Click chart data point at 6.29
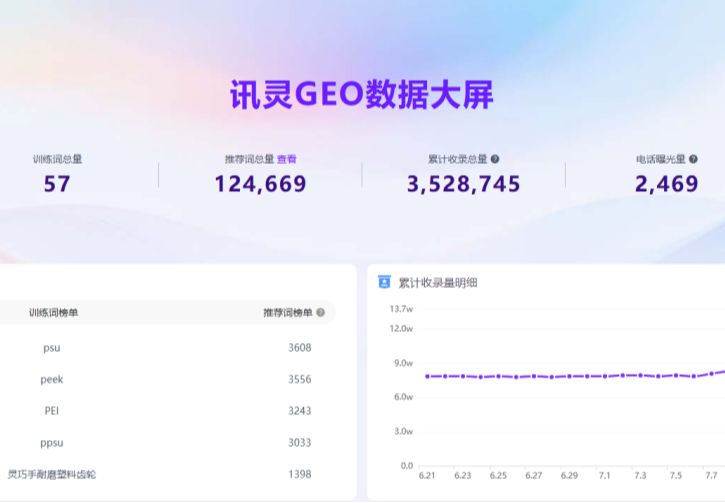Image resolution: width=725 pixels, height=503 pixels. 570,376
